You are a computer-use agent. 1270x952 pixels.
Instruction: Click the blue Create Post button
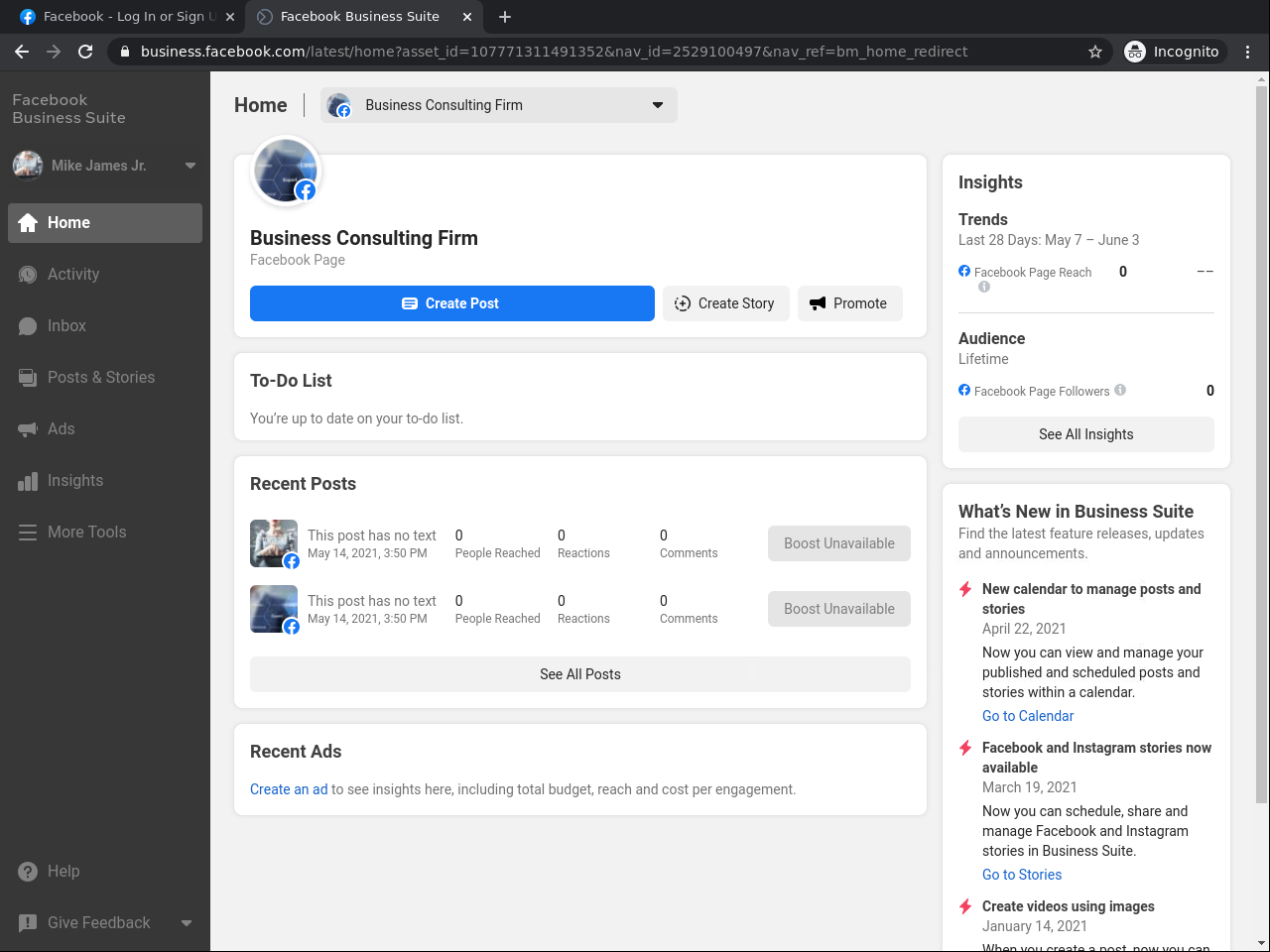pos(451,303)
